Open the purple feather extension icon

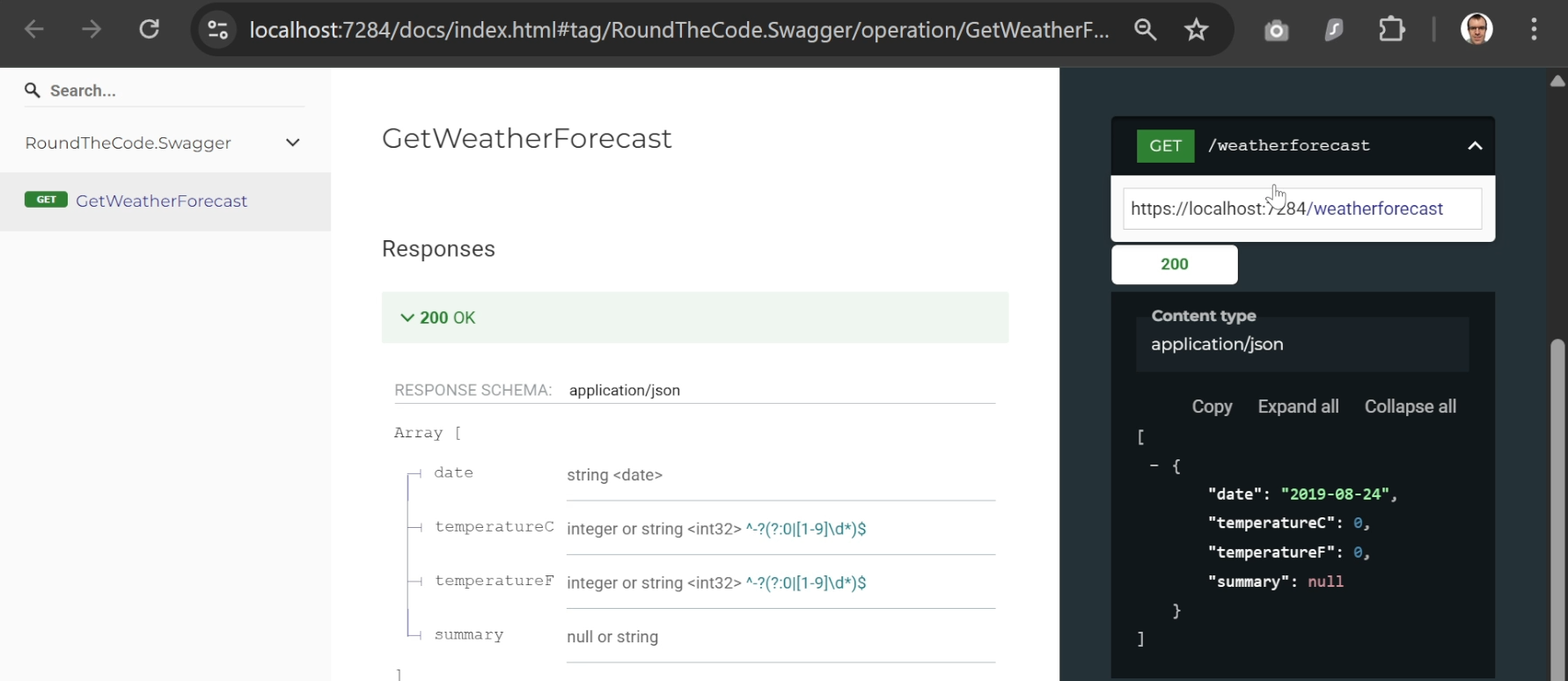point(1334,31)
